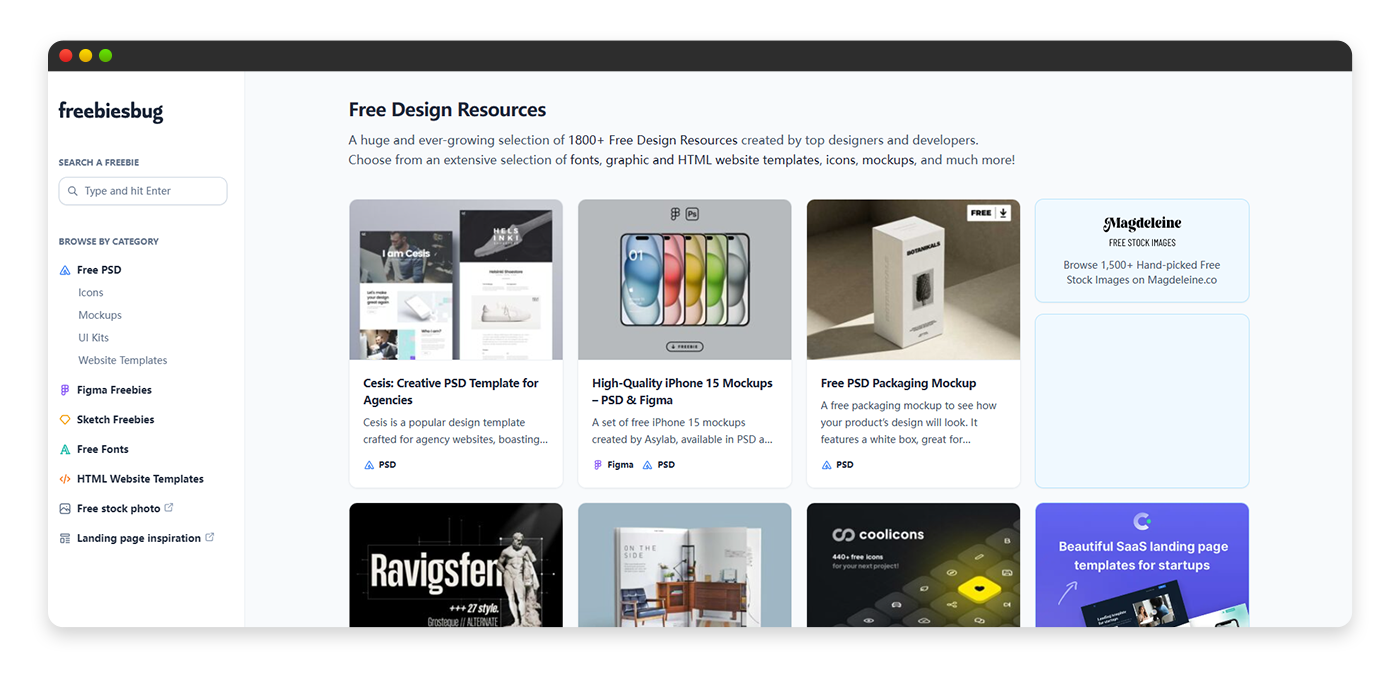1400x700 pixels.
Task: Click the Sketch Freebies diamond icon
Action: pos(65,420)
